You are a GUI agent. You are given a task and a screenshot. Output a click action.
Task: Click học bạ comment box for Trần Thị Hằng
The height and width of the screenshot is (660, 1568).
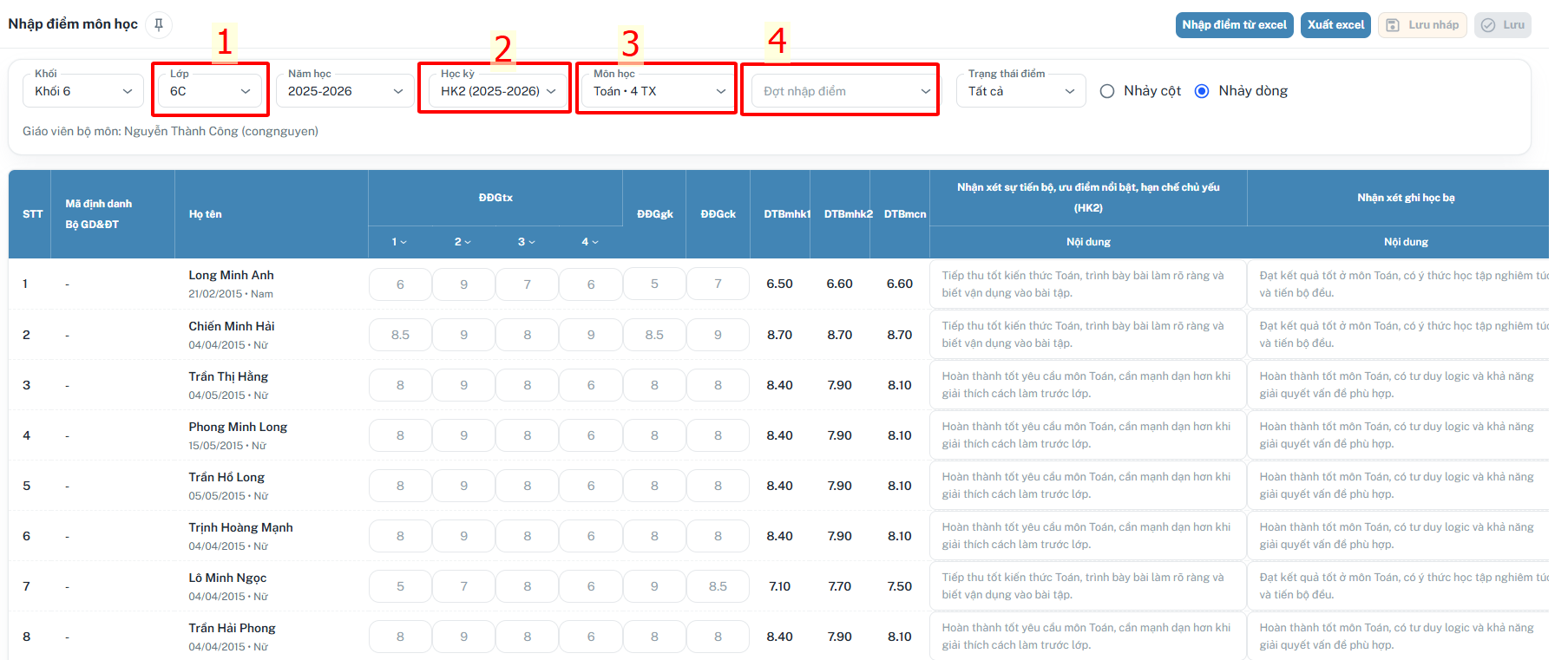click(x=1398, y=385)
